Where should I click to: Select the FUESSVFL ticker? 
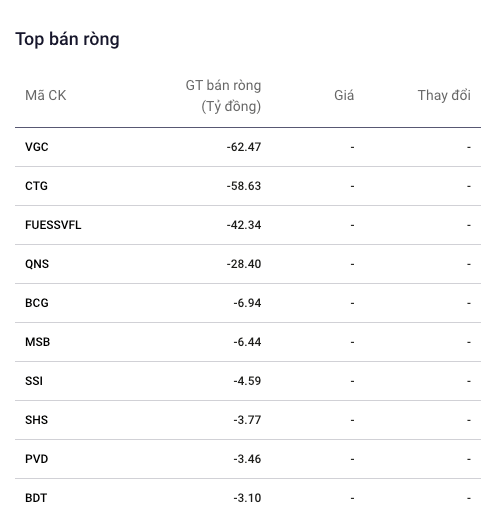(53, 225)
